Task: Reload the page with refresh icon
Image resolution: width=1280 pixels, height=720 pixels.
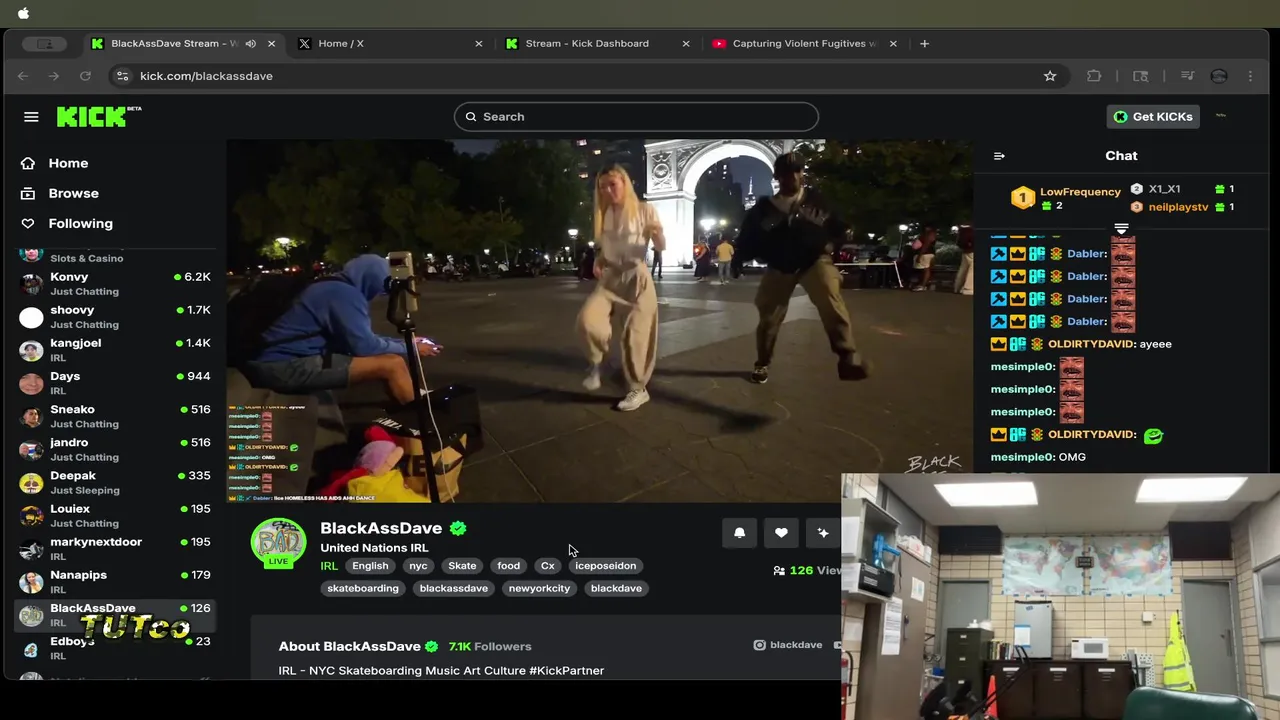Action: [85, 76]
